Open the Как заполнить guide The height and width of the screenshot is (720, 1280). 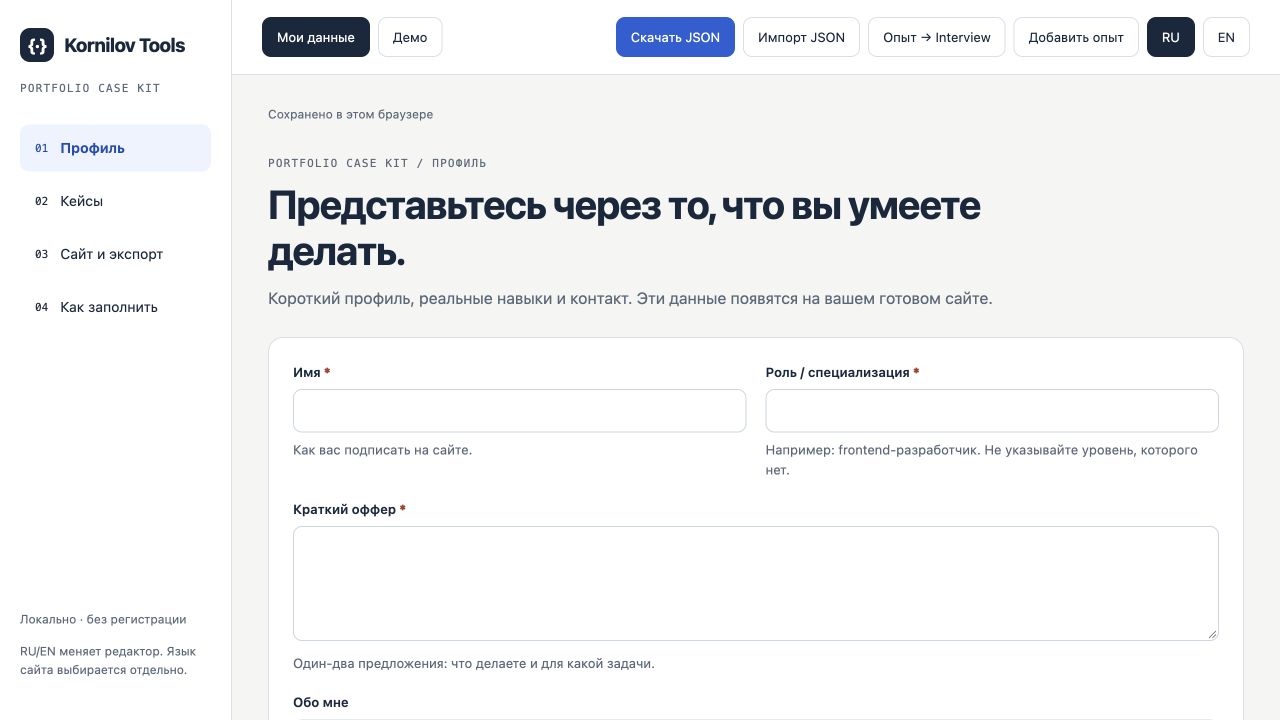[115, 307]
